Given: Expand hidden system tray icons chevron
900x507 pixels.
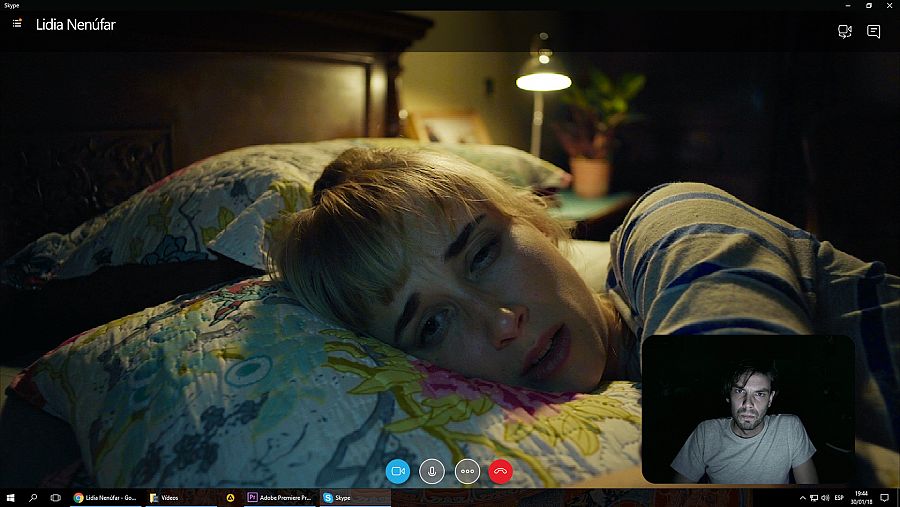Looking at the screenshot, I should (x=802, y=498).
